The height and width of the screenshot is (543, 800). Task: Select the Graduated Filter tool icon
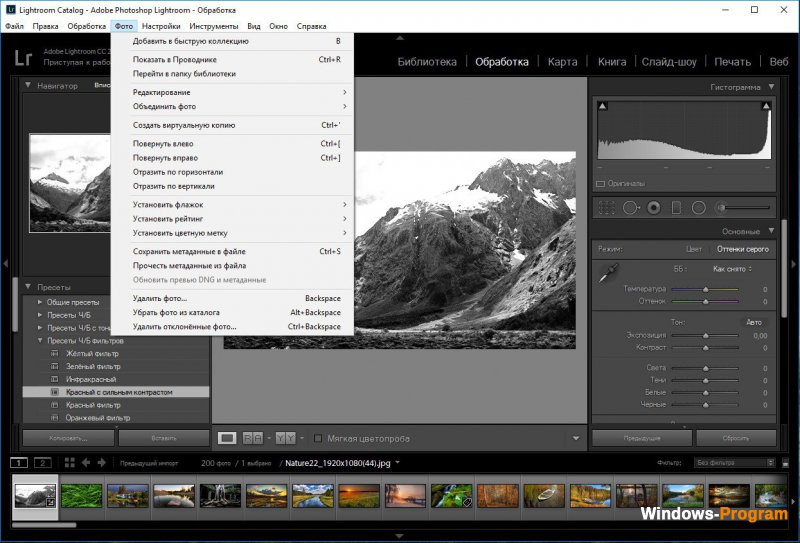[x=676, y=208]
